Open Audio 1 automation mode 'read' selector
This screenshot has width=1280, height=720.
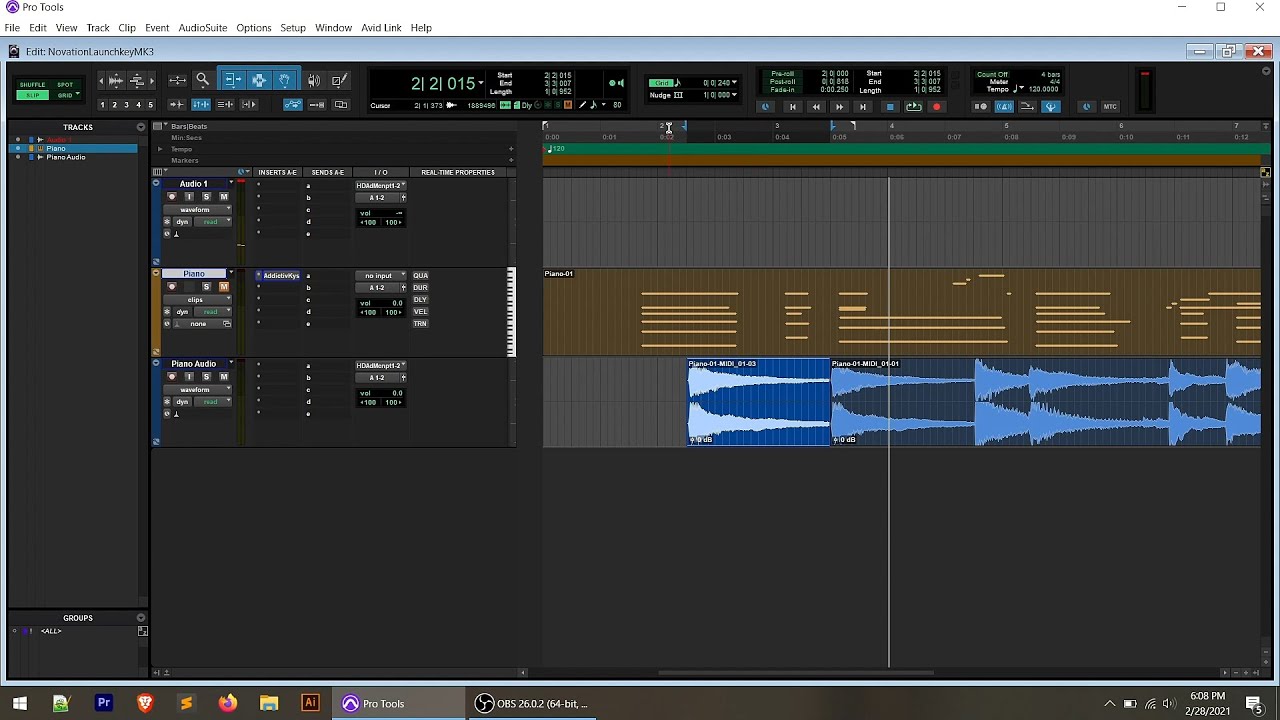(212, 222)
